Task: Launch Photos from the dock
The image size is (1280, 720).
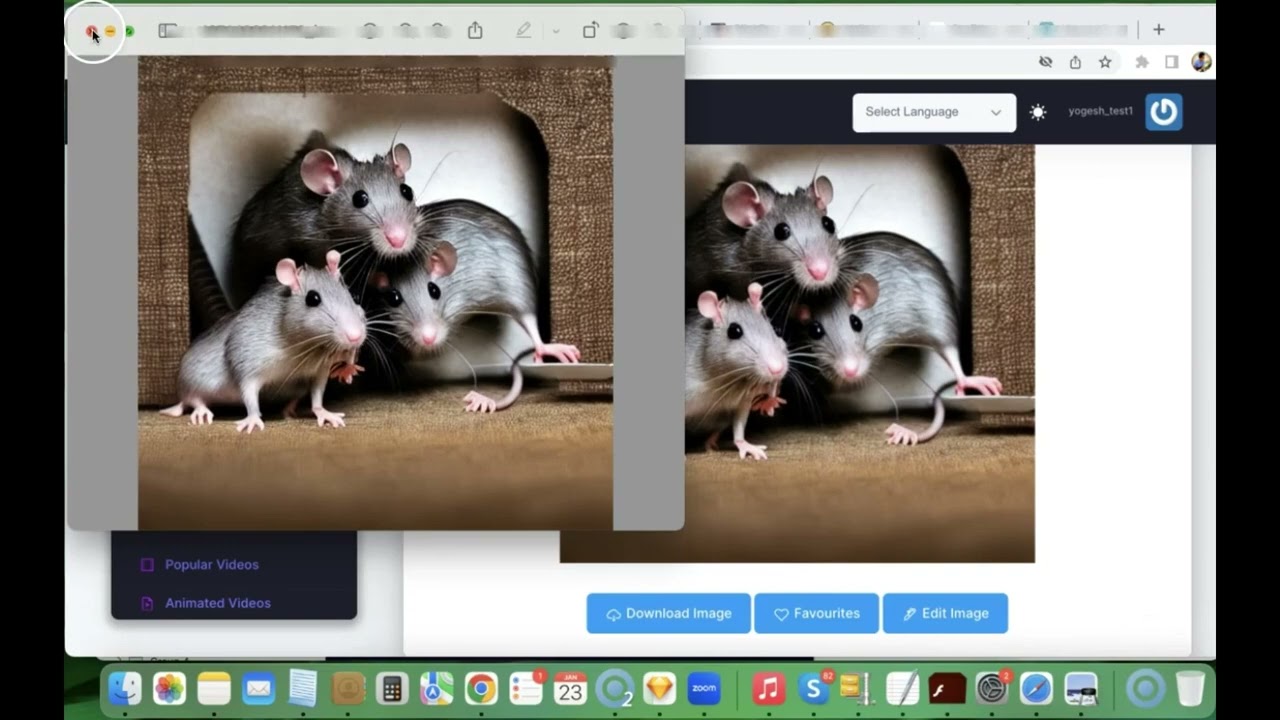Action: click(x=169, y=688)
